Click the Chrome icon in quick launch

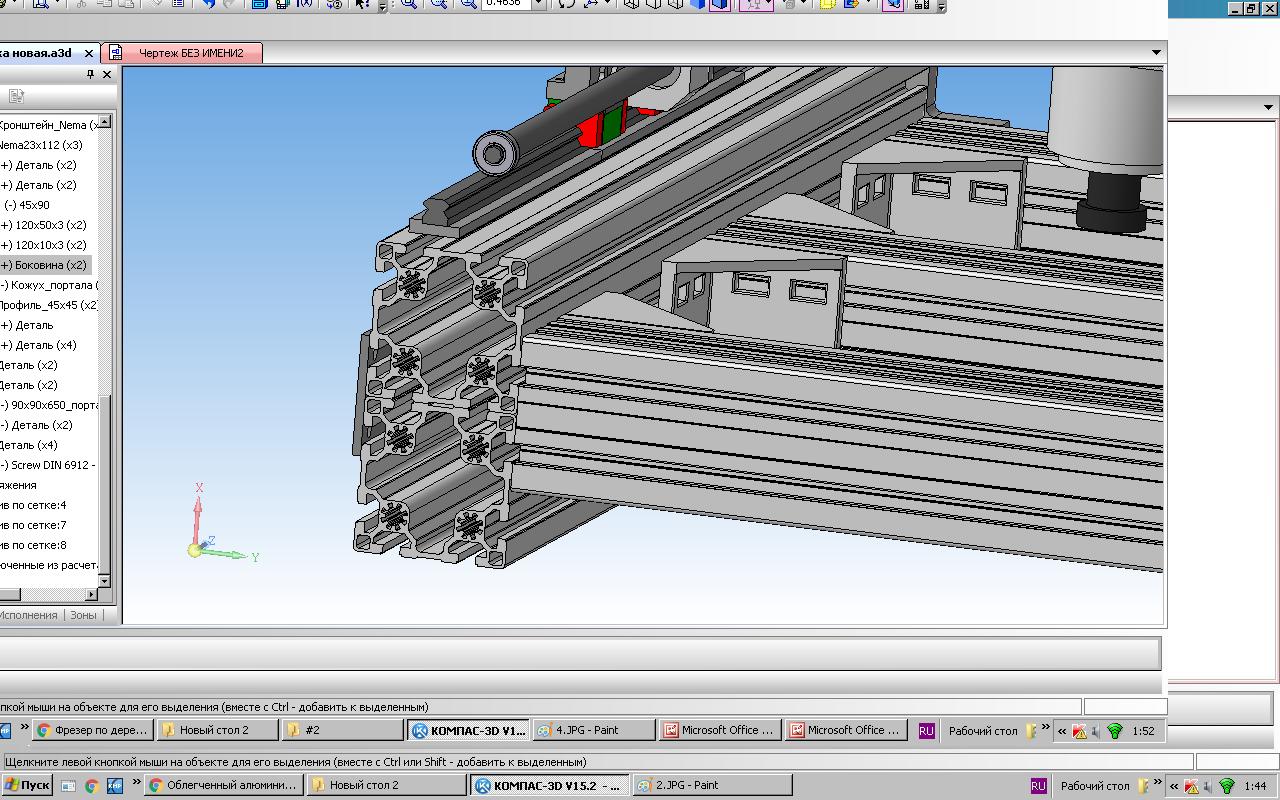coord(91,786)
